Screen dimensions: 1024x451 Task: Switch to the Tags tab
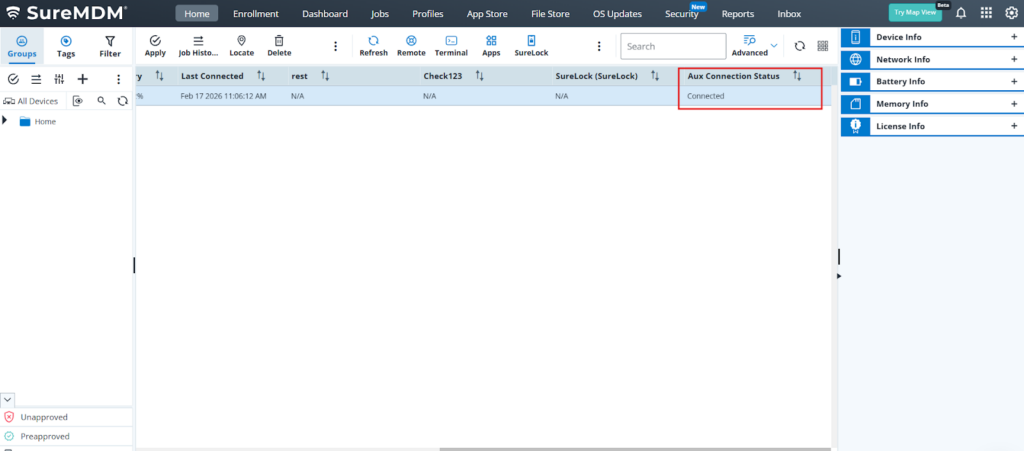pyautogui.click(x=66, y=46)
